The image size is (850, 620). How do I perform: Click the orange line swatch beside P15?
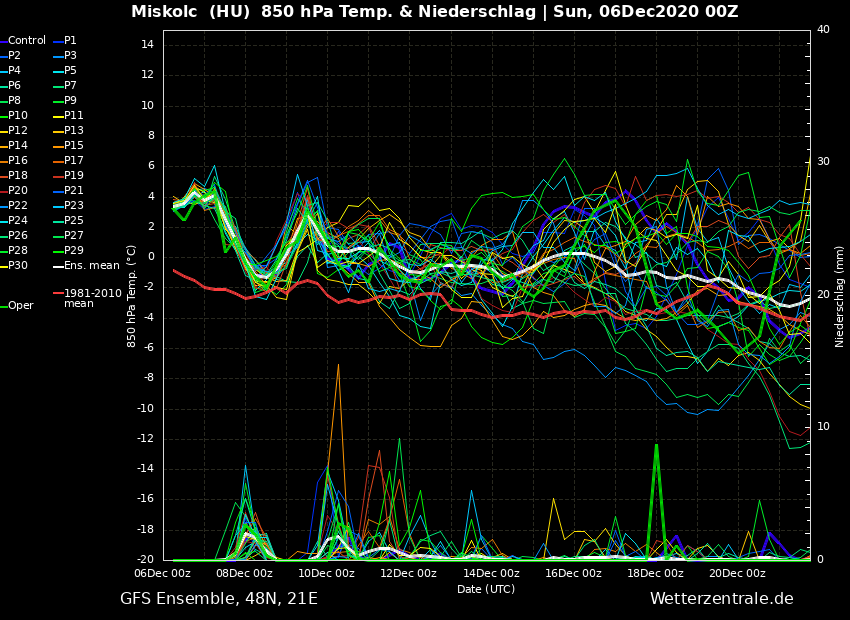[x=58, y=146]
